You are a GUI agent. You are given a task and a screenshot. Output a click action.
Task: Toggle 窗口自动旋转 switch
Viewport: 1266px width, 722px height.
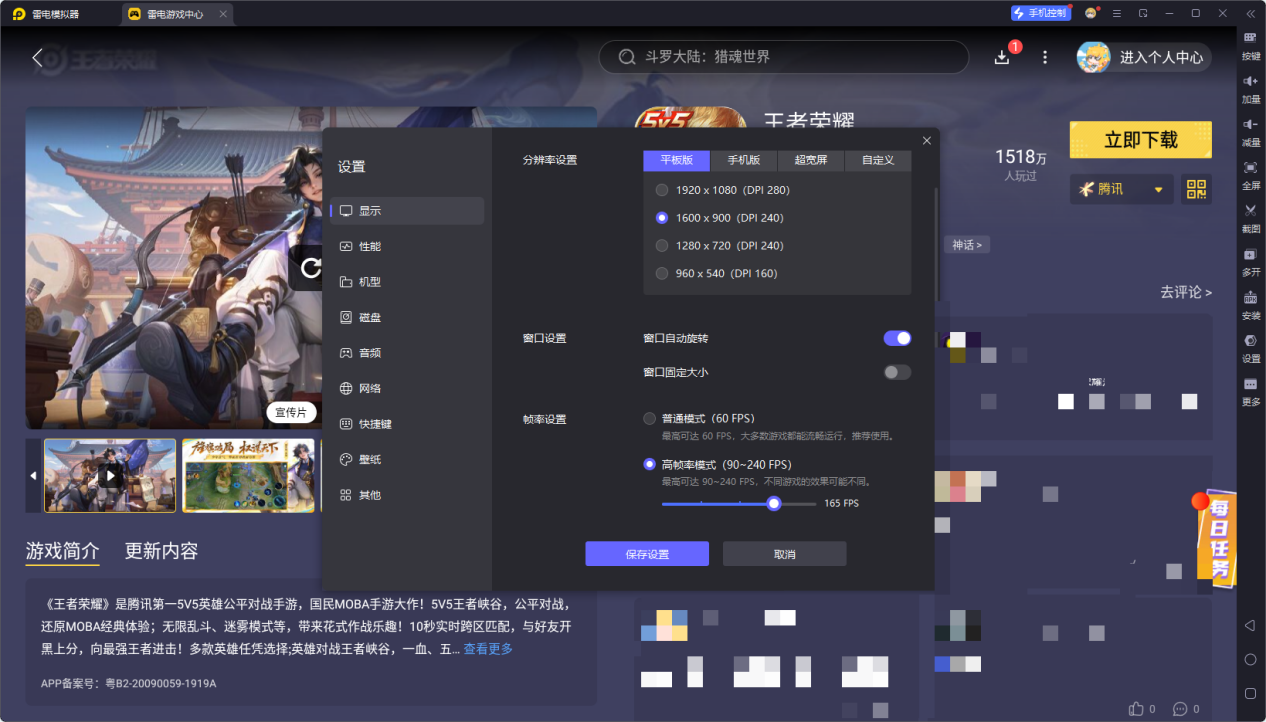[x=897, y=338]
